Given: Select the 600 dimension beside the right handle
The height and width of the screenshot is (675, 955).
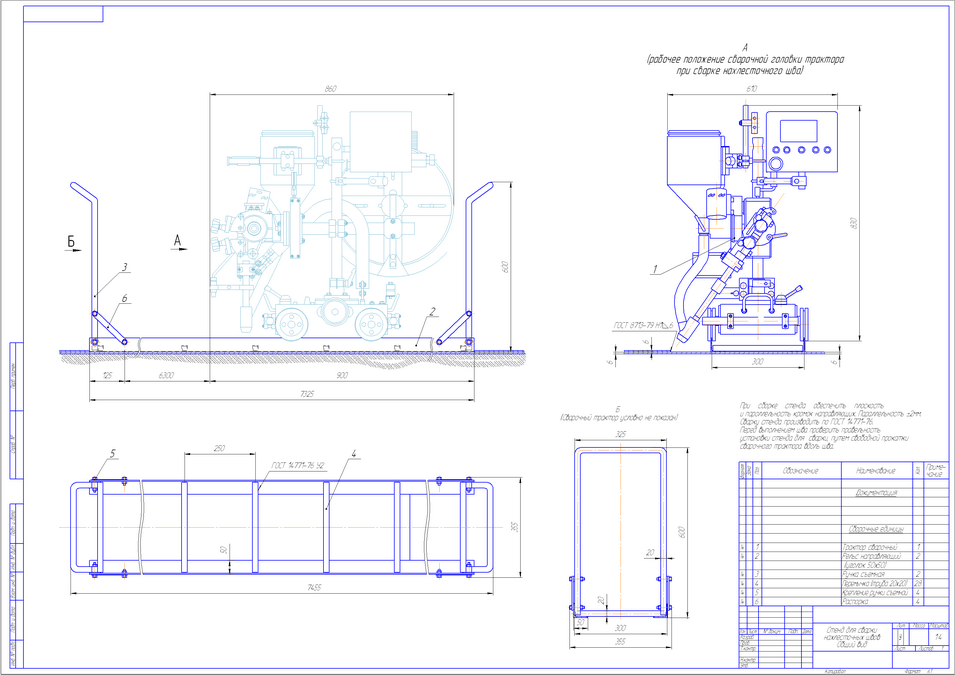Looking at the screenshot, I should point(504,267).
